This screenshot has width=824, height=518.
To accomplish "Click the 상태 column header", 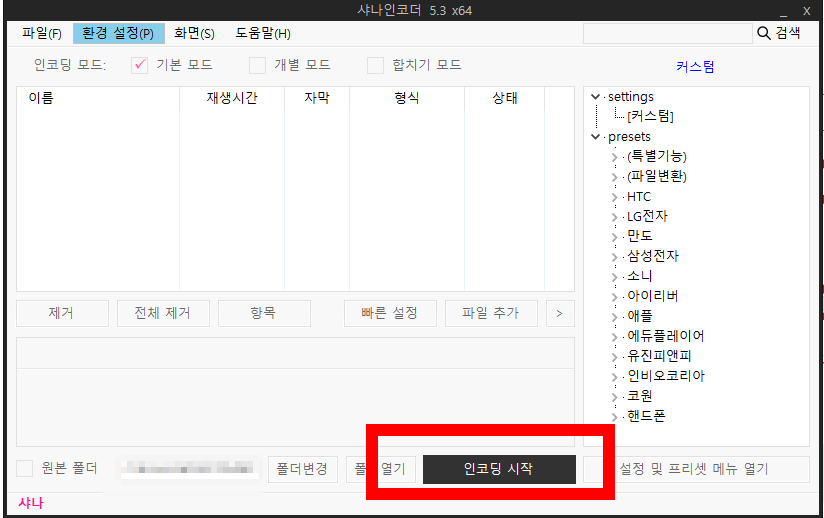I will [504, 98].
